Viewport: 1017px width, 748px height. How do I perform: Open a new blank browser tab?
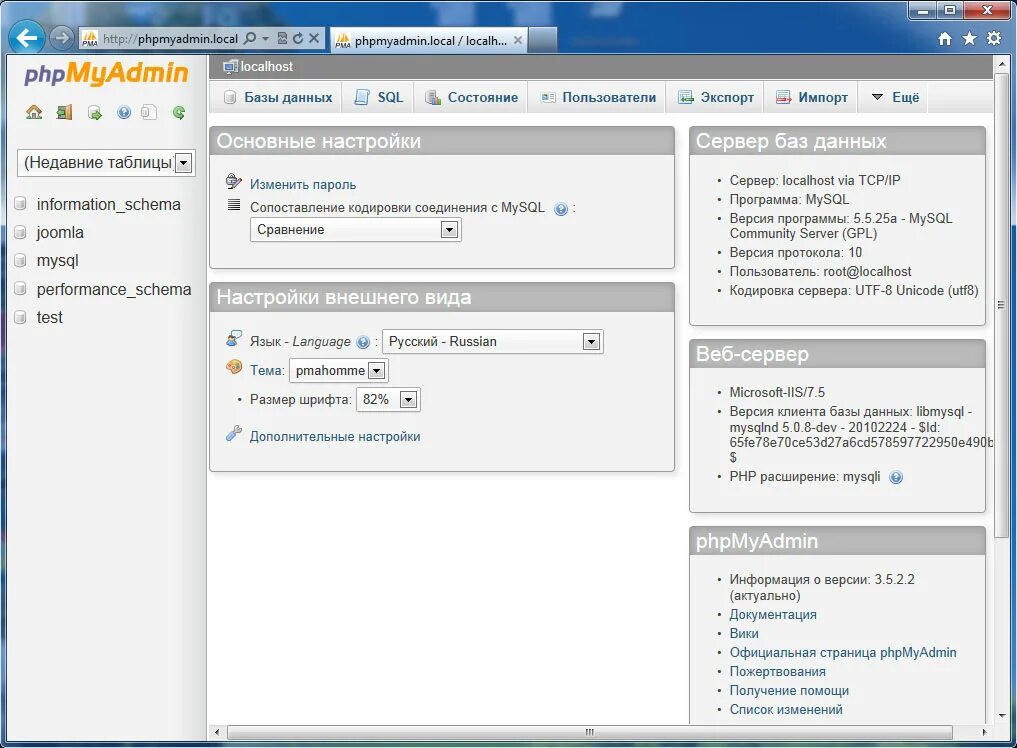coord(542,40)
